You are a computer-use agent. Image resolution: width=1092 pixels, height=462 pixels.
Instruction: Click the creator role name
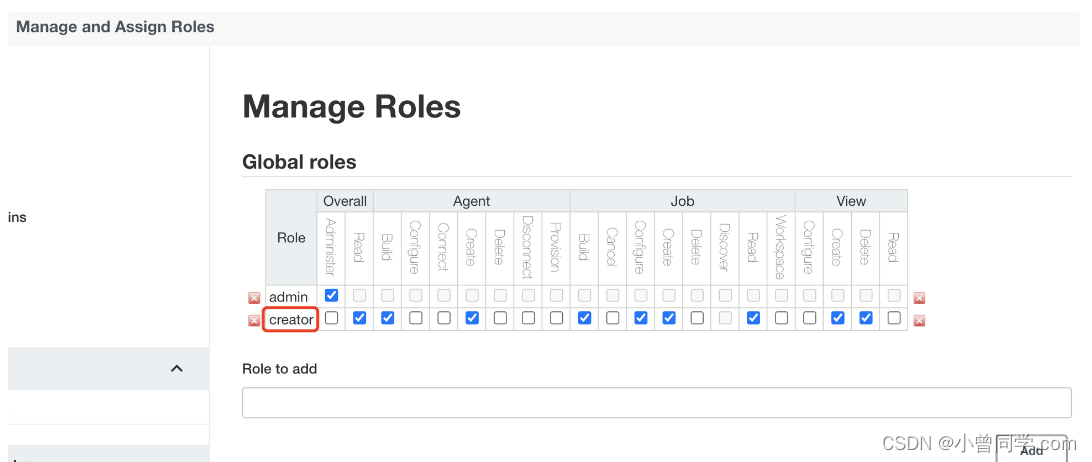point(291,320)
